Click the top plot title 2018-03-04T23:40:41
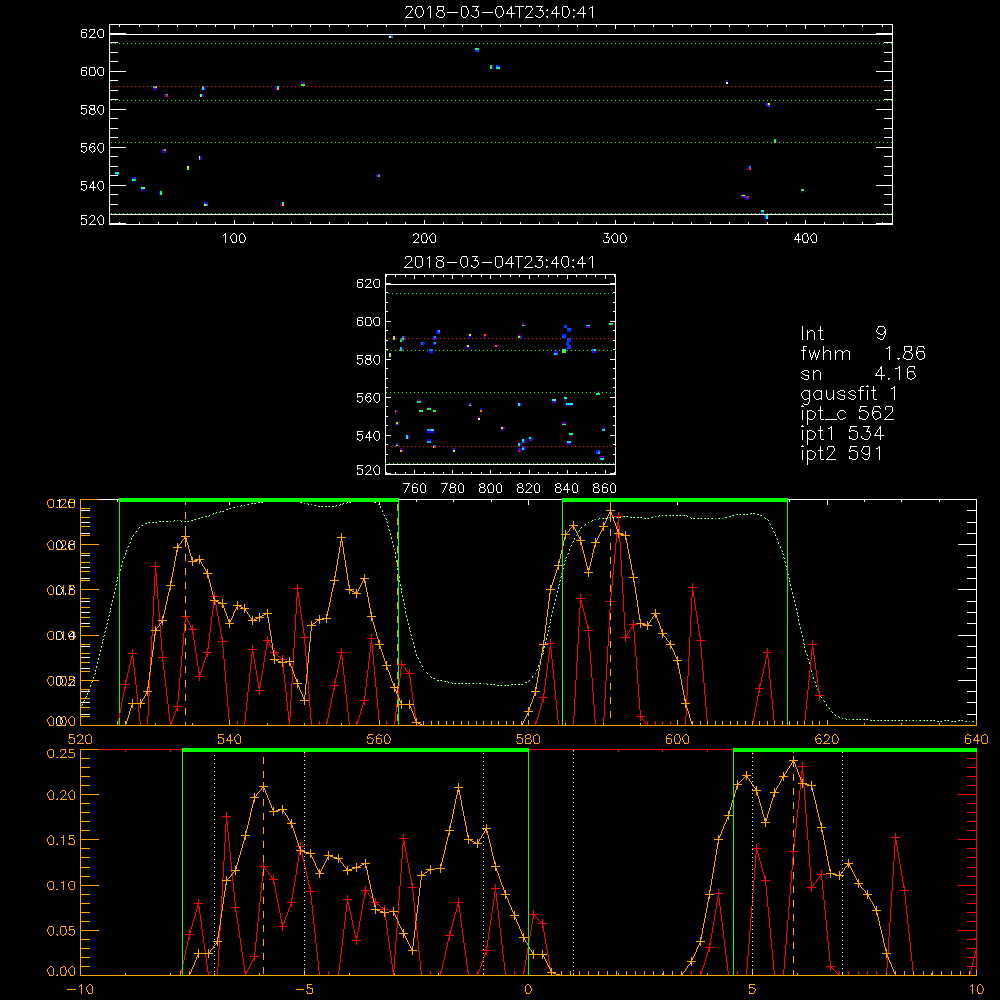The image size is (1000, 1000). [500, 12]
